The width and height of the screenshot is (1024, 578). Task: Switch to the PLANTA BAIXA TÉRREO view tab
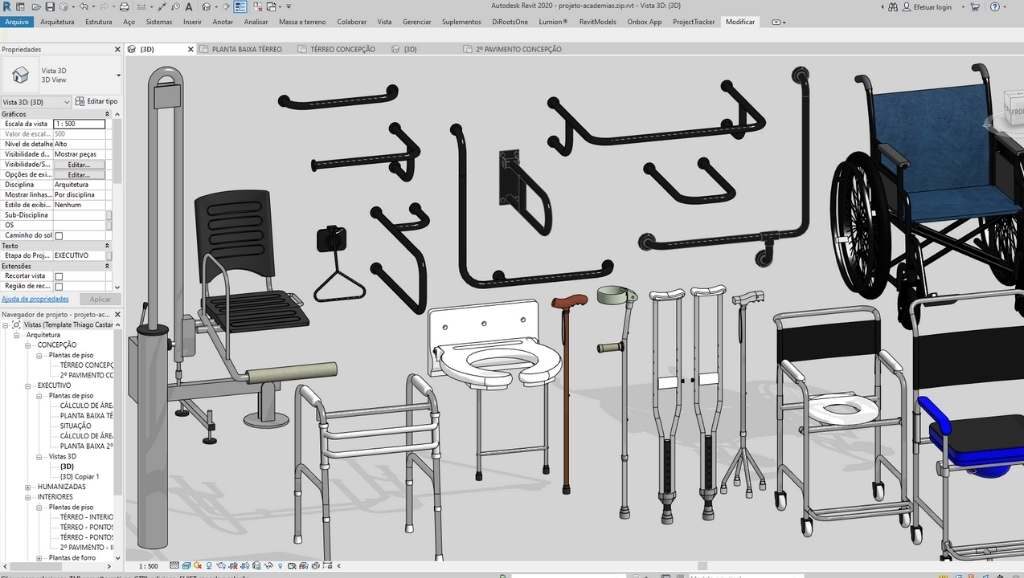[246, 49]
